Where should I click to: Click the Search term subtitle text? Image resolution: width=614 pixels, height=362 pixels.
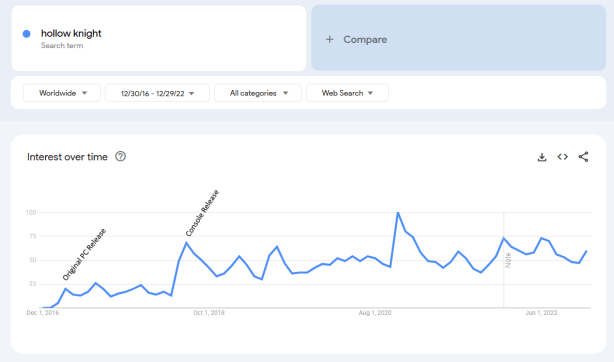tap(62, 45)
